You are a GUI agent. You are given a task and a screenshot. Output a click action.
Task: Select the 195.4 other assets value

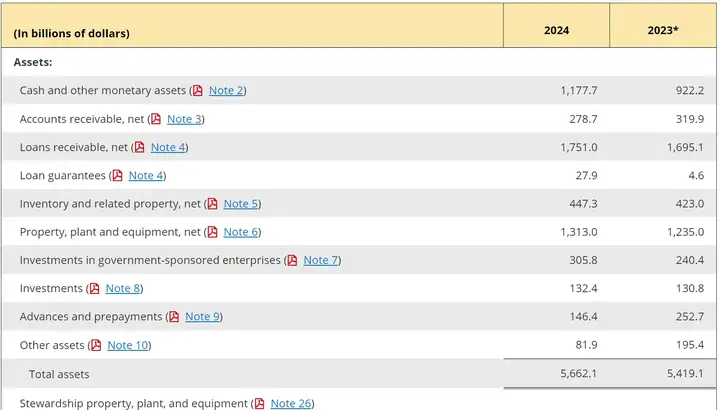pos(690,345)
